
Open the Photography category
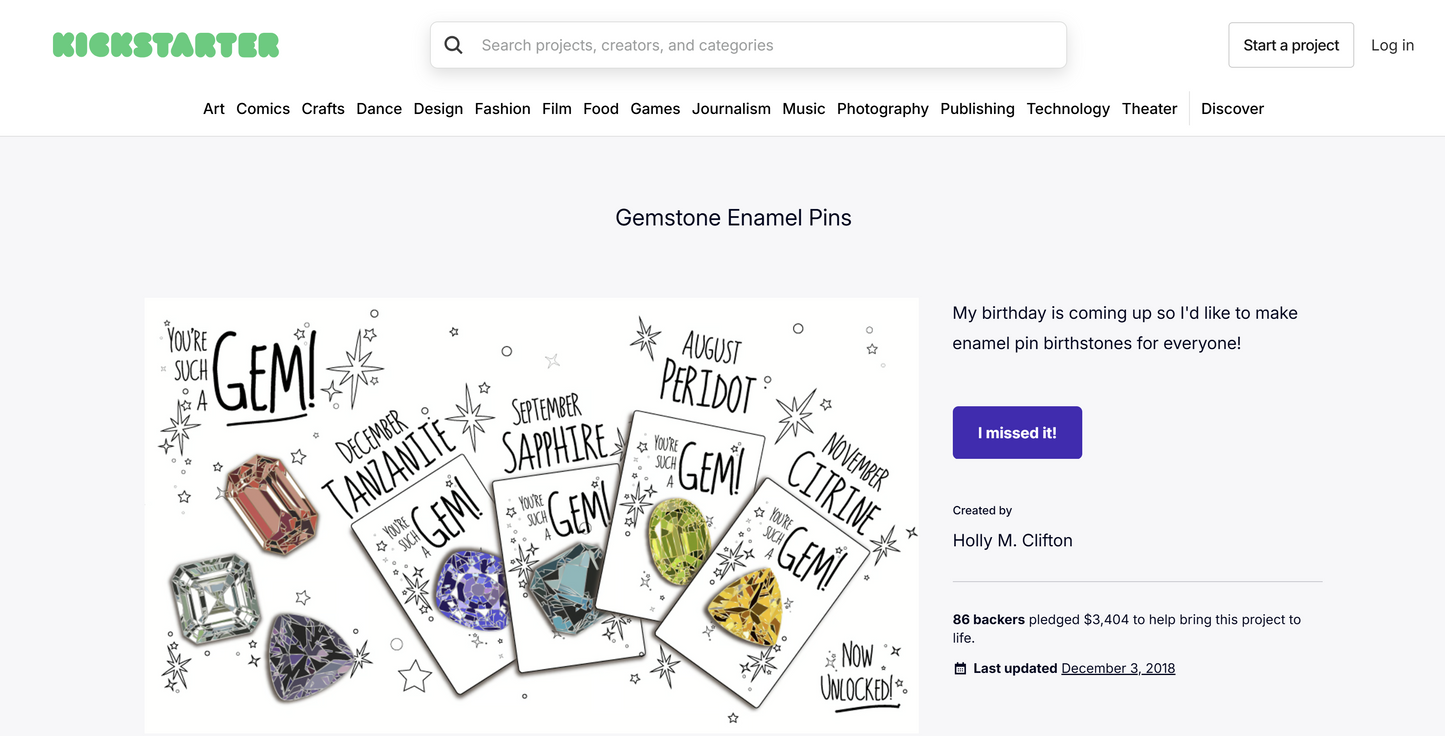(x=882, y=109)
